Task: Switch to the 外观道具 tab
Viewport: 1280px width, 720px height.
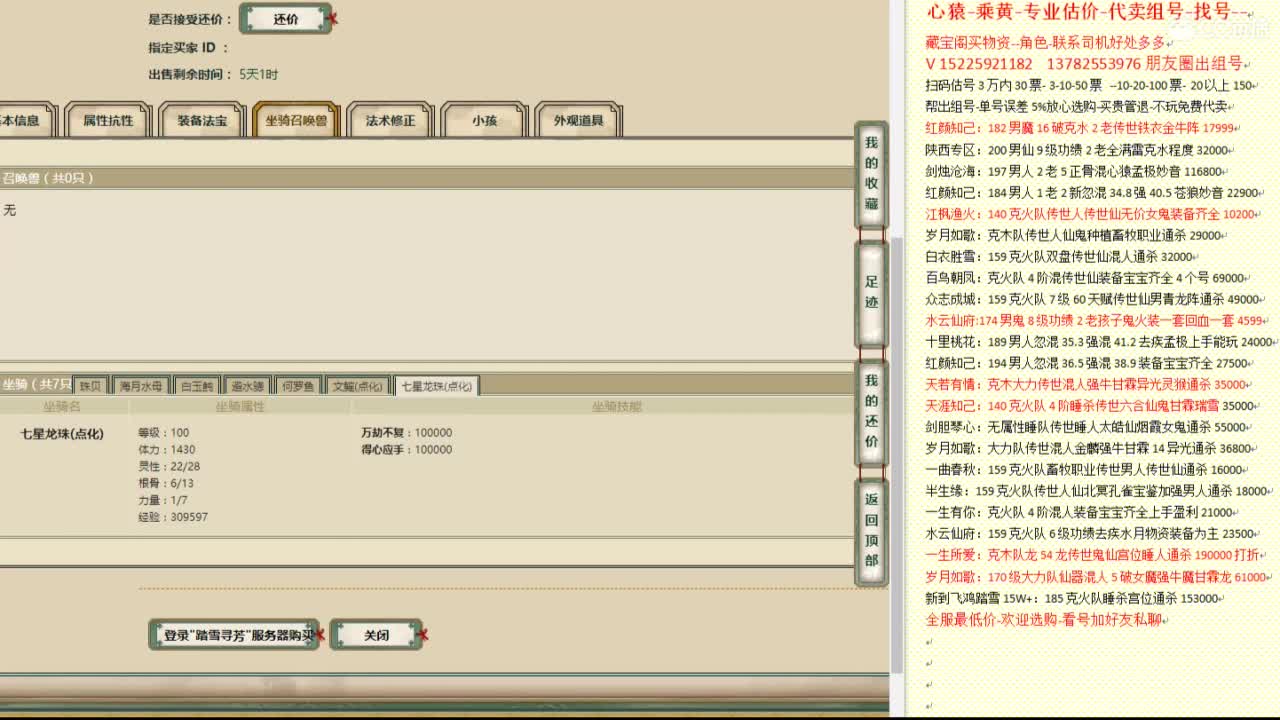Action: [x=578, y=120]
